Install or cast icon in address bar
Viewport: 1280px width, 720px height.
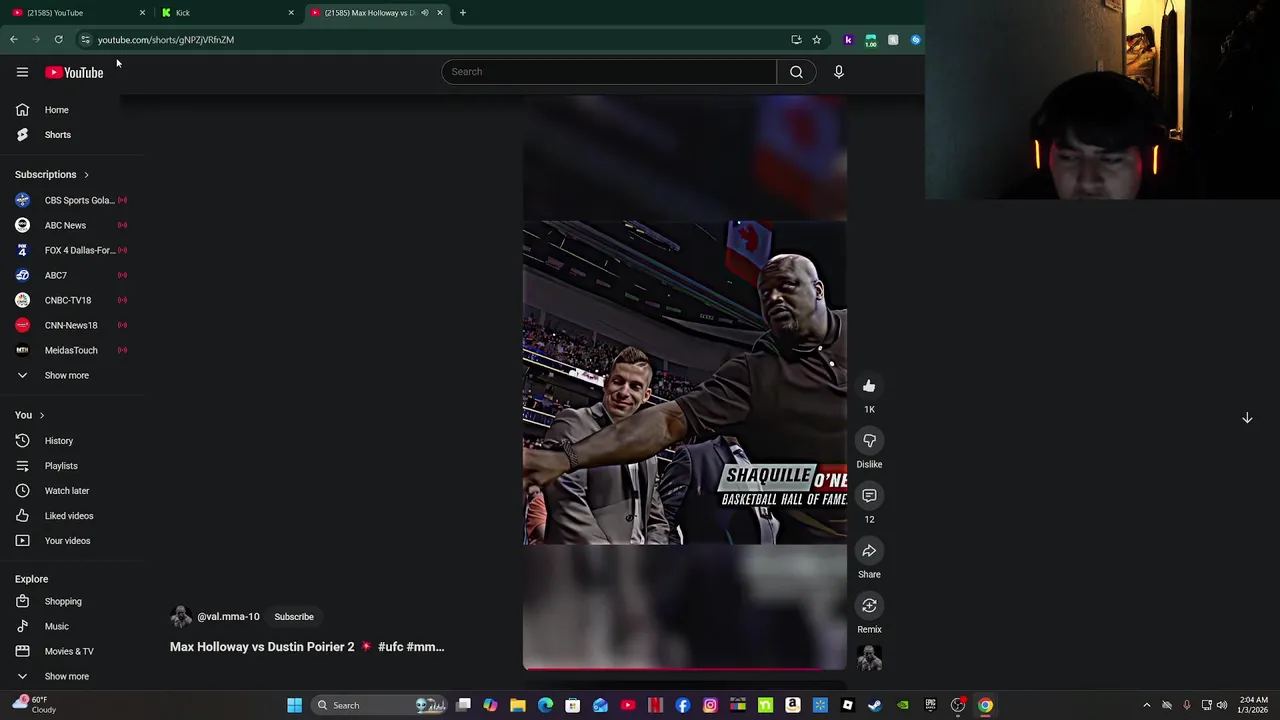tap(796, 40)
